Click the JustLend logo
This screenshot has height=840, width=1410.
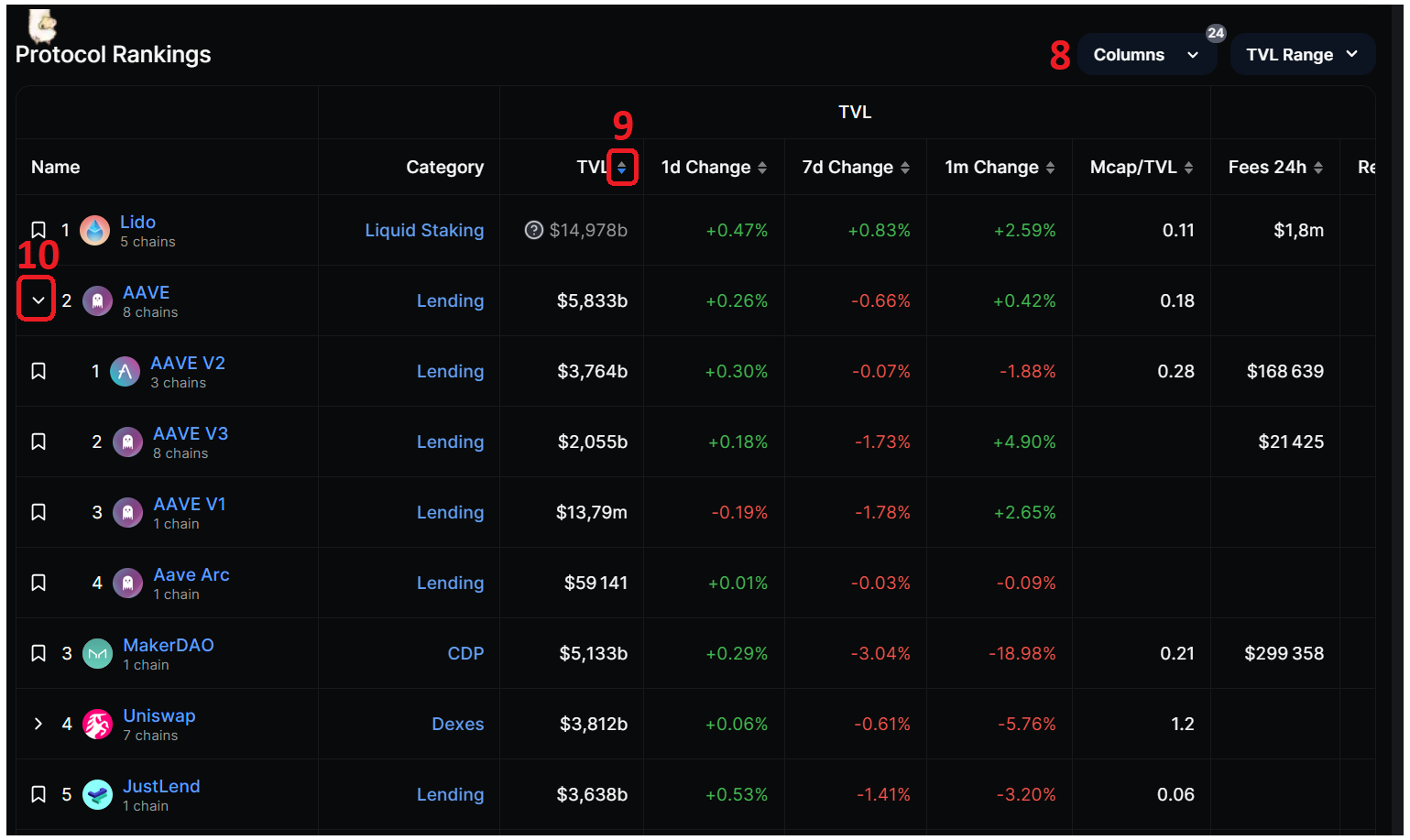click(x=97, y=794)
